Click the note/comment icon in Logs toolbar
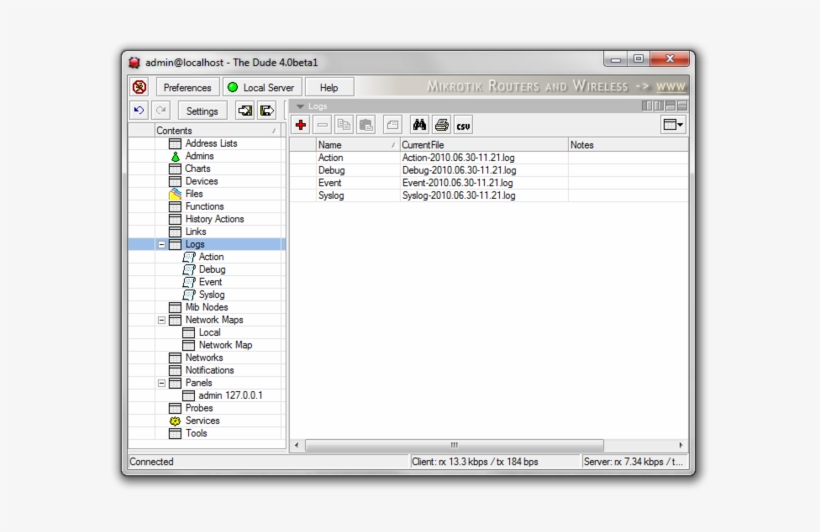Viewport: 820px width, 532px height. 392,125
